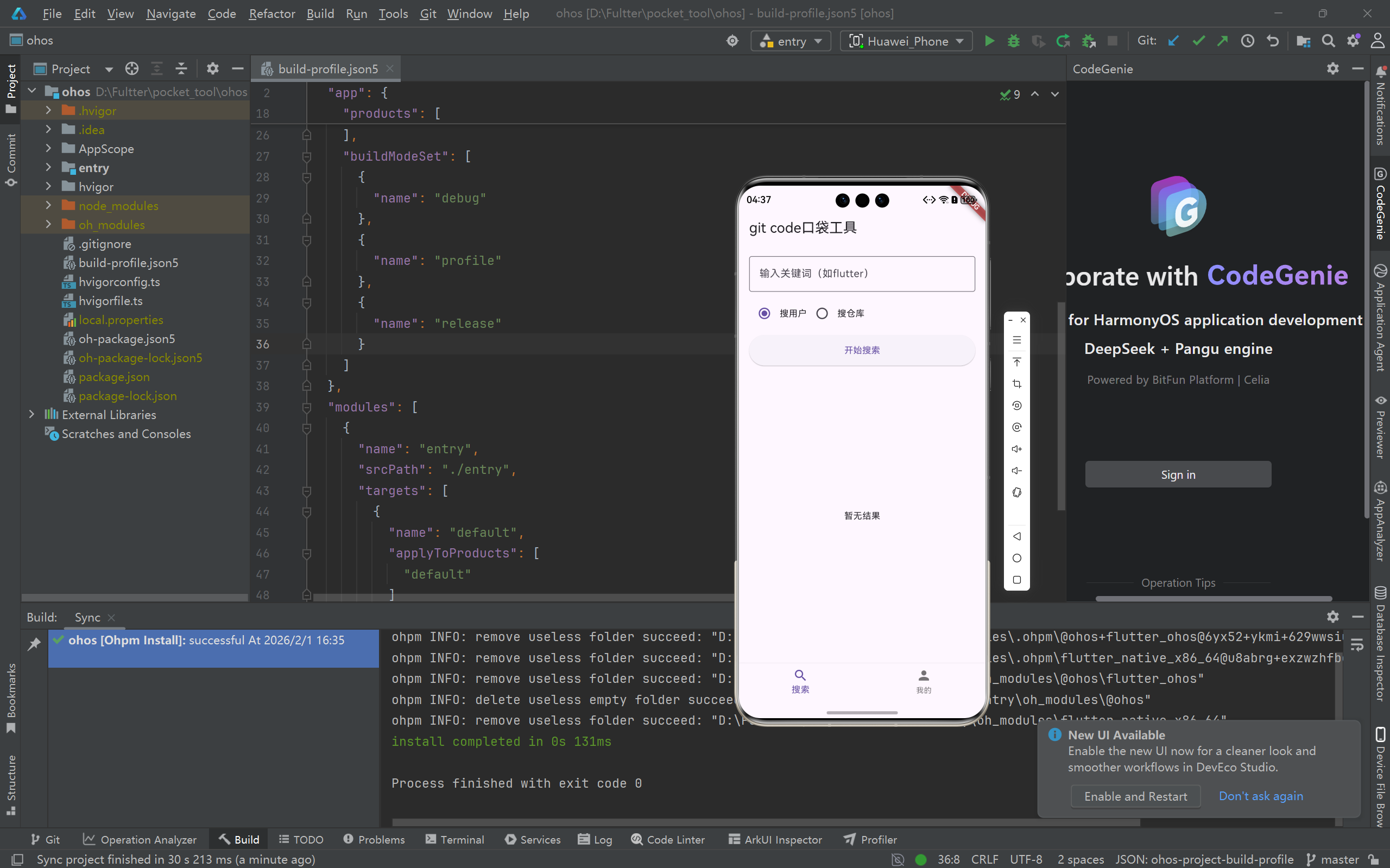The width and height of the screenshot is (1390, 868).
Task: Click the green Run entry button
Action: coord(989,41)
